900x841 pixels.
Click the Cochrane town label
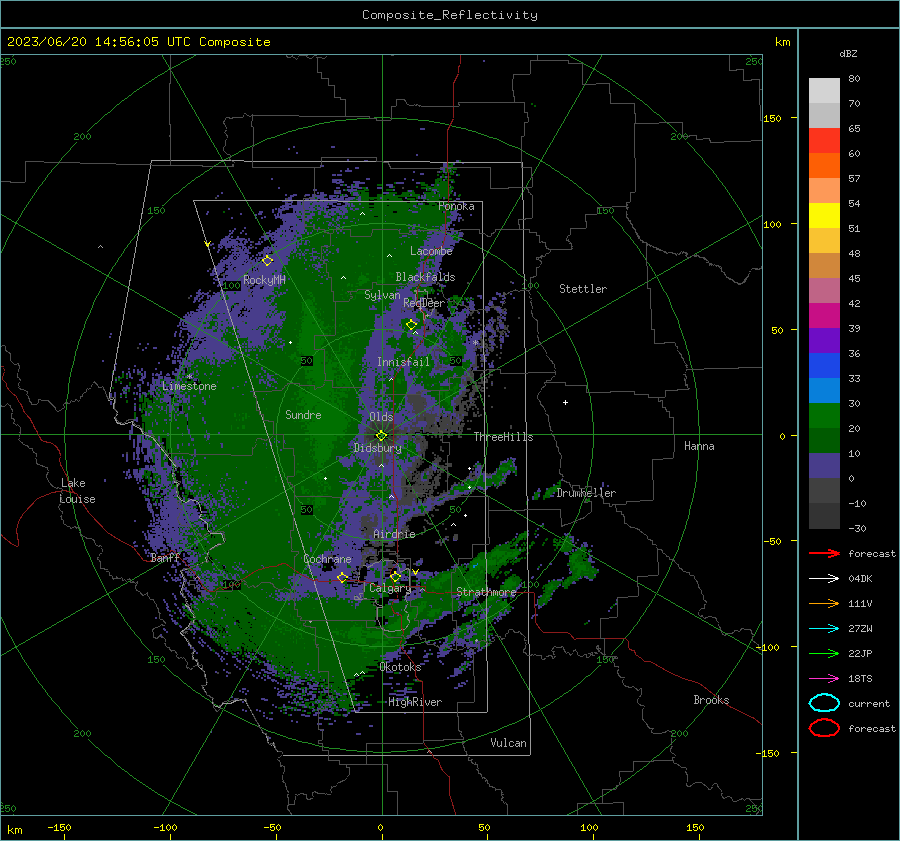[327, 559]
